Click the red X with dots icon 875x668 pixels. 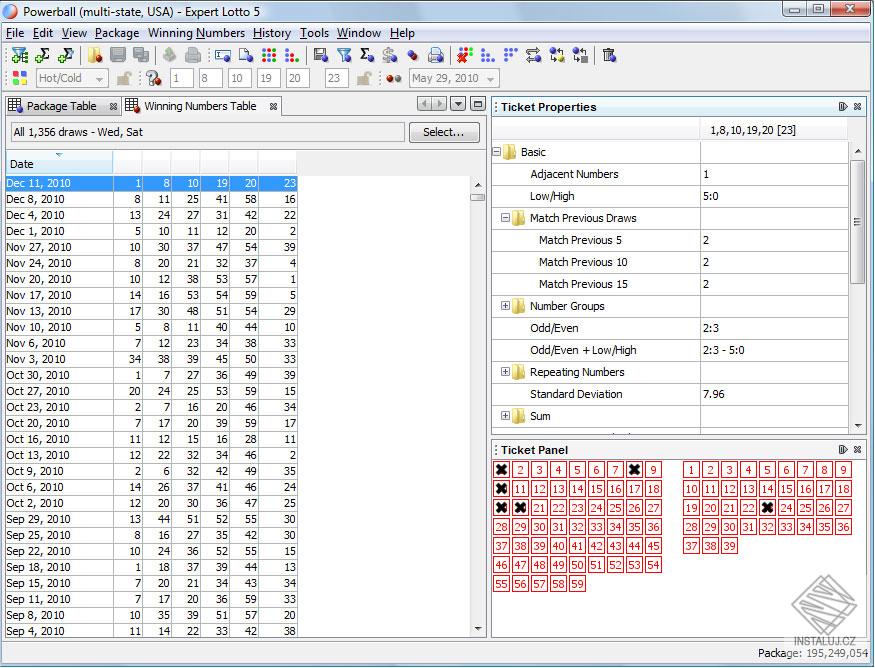(464, 55)
